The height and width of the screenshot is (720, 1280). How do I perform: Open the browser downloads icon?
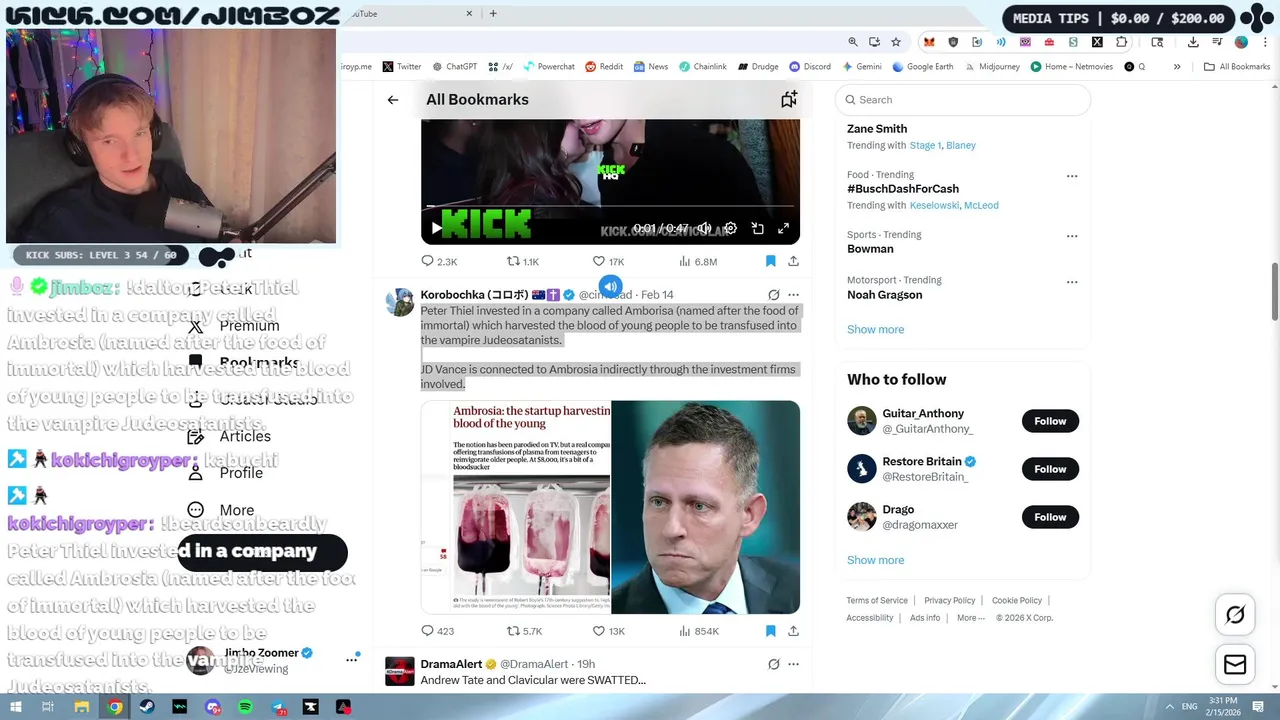[1193, 42]
